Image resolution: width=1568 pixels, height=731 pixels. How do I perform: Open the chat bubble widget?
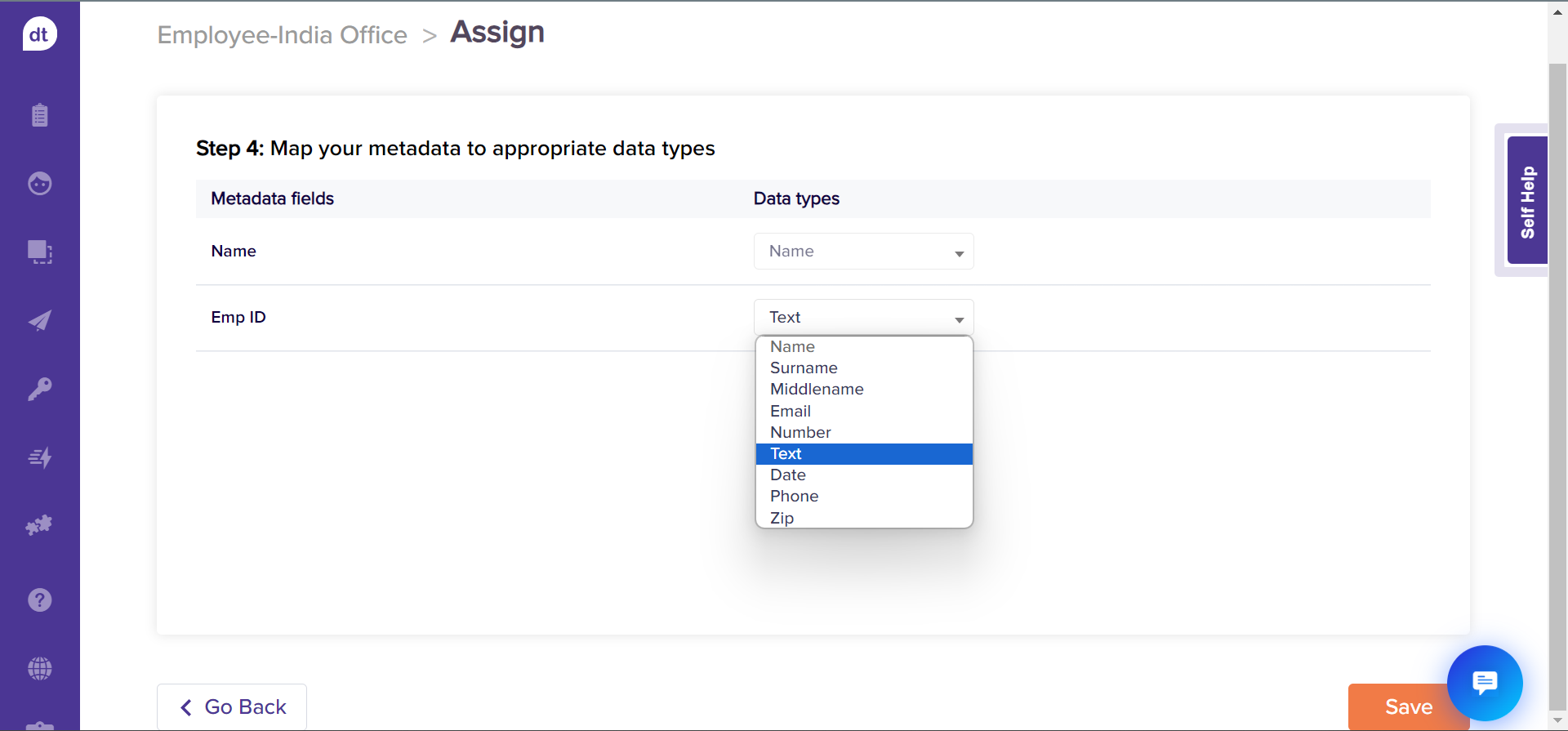(1484, 683)
